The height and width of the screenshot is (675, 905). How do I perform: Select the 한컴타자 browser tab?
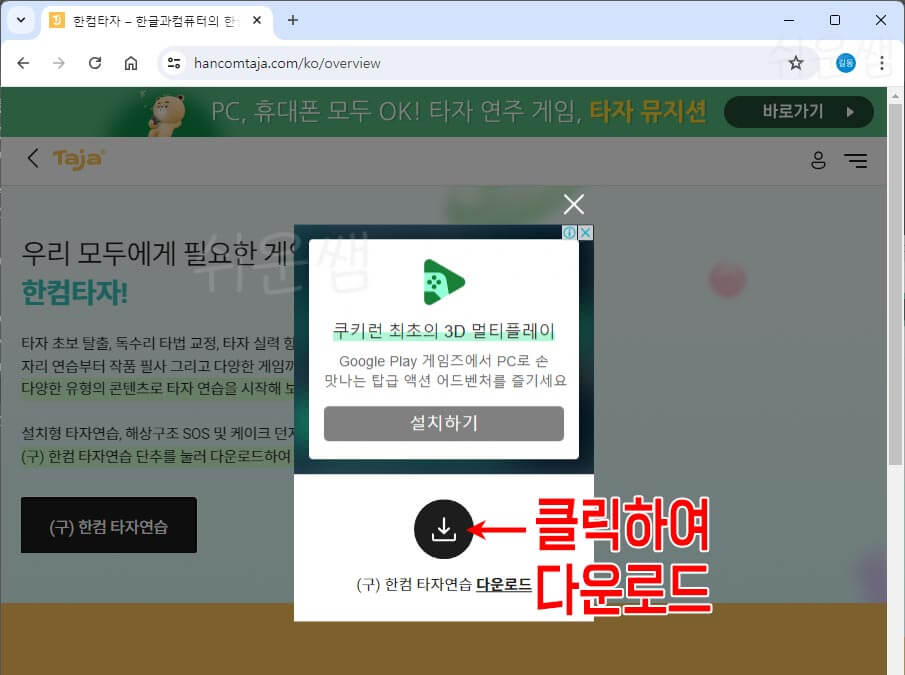[x=155, y=21]
